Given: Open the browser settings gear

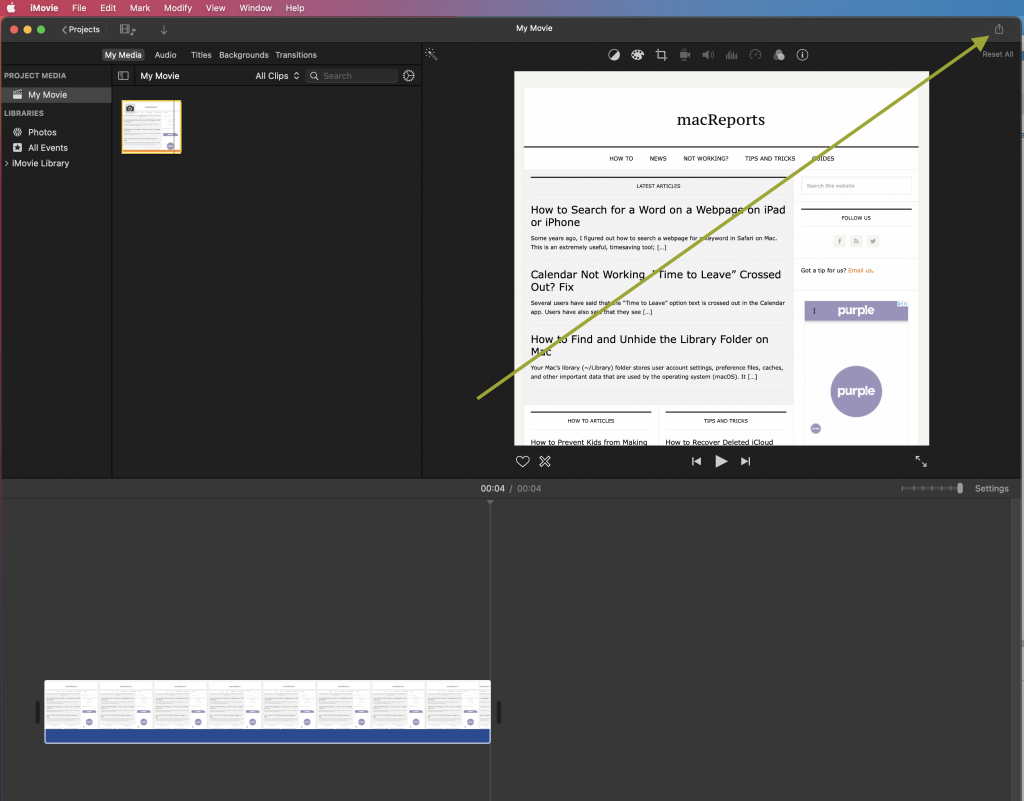Looking at the screenshot, I should pos(409,76).
